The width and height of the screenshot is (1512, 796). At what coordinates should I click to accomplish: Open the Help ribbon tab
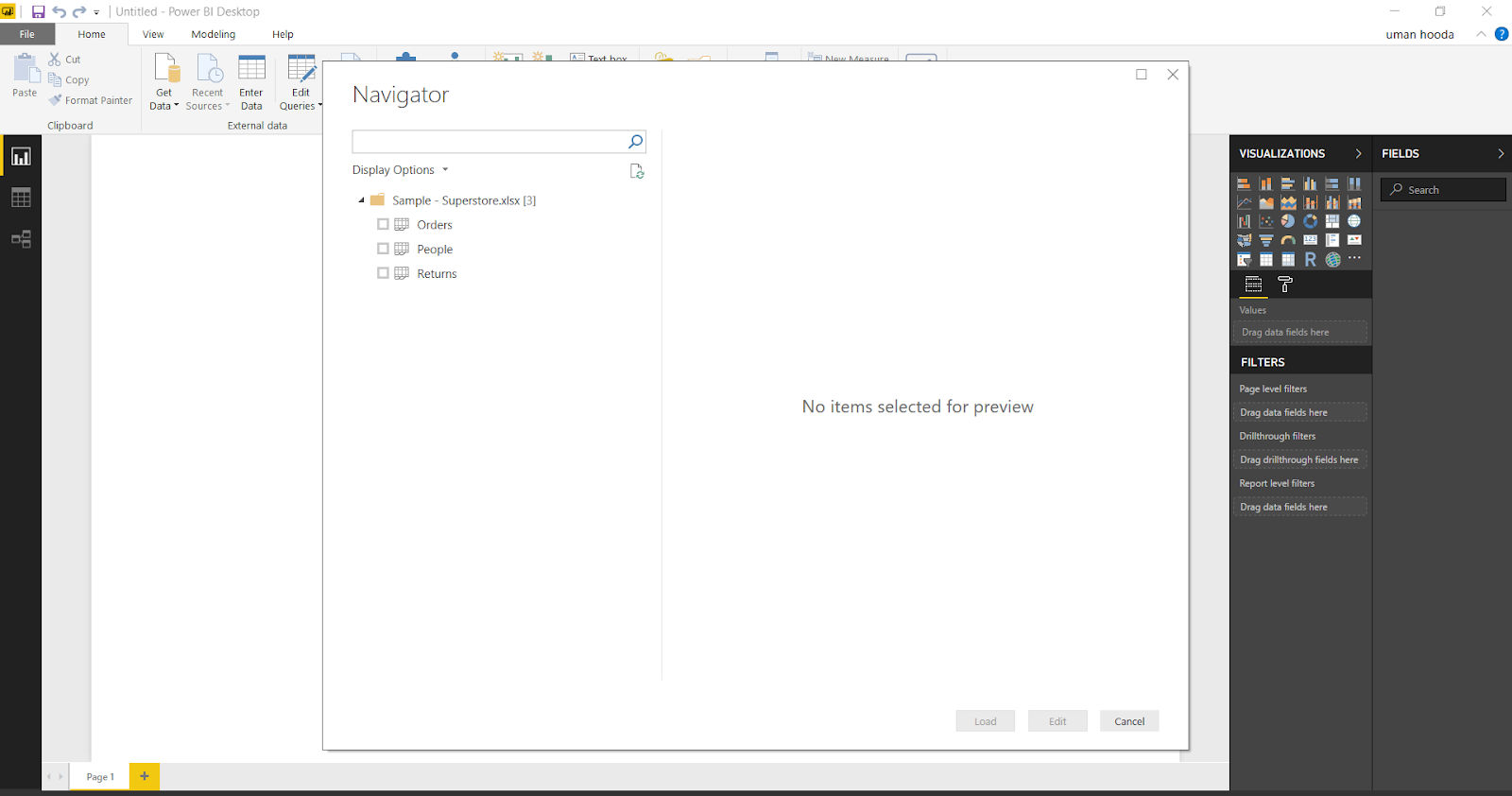pyautogui.click(x=283, y=34)
